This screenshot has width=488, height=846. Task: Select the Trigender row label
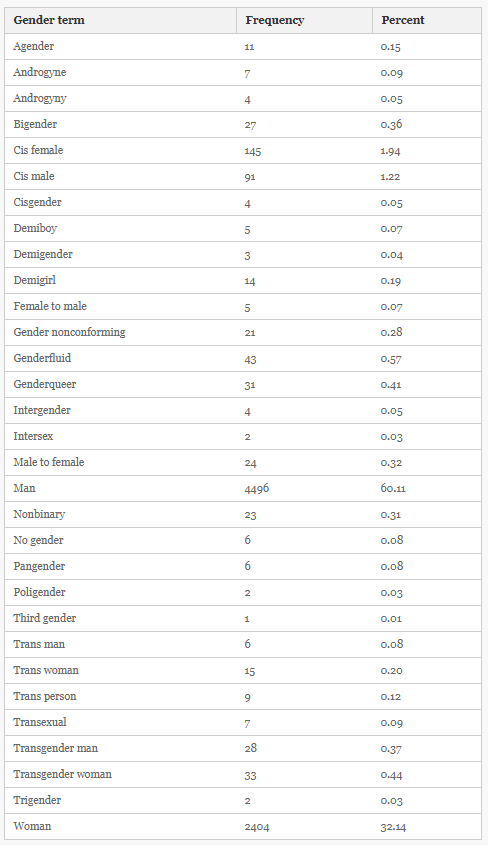point(37,800)
